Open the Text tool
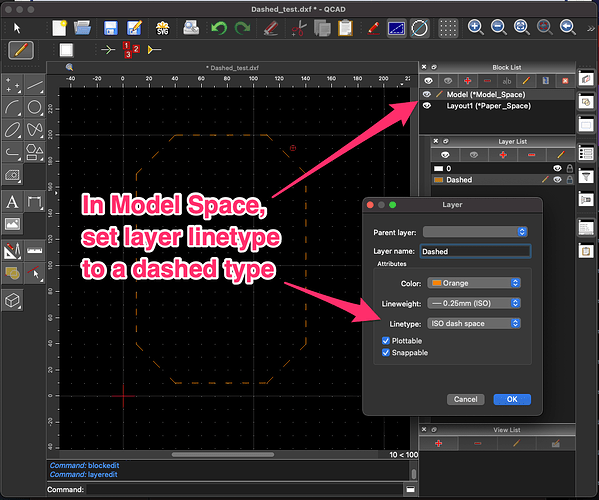Screen dimensions: 599x500 click(x=12, y=202)
